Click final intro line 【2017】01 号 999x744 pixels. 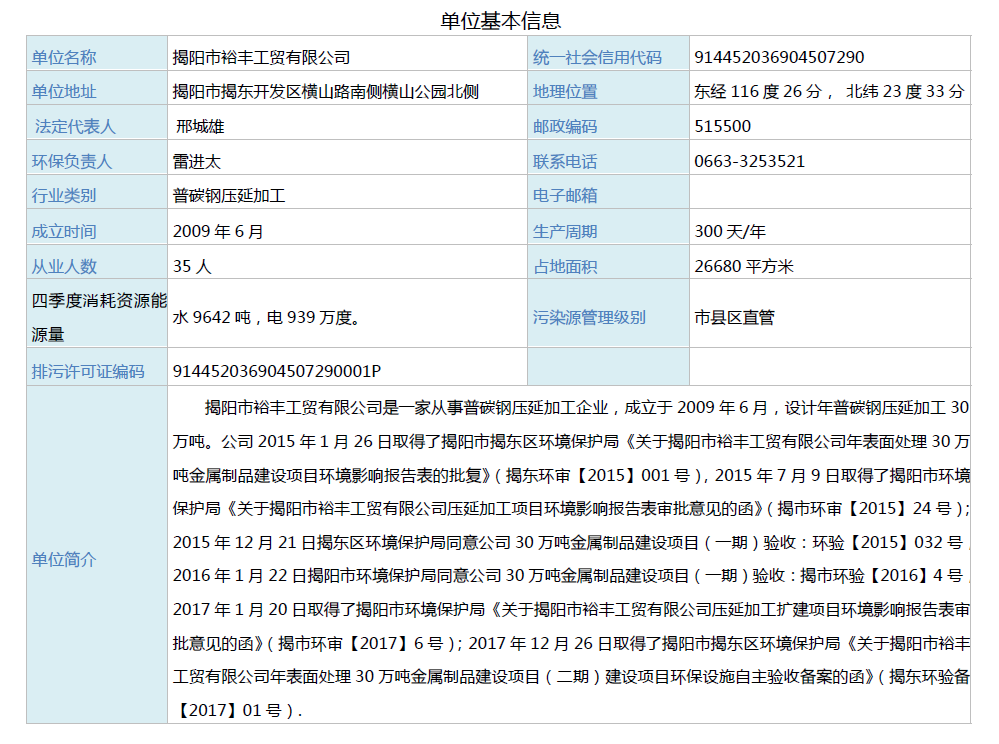[237, 710]
